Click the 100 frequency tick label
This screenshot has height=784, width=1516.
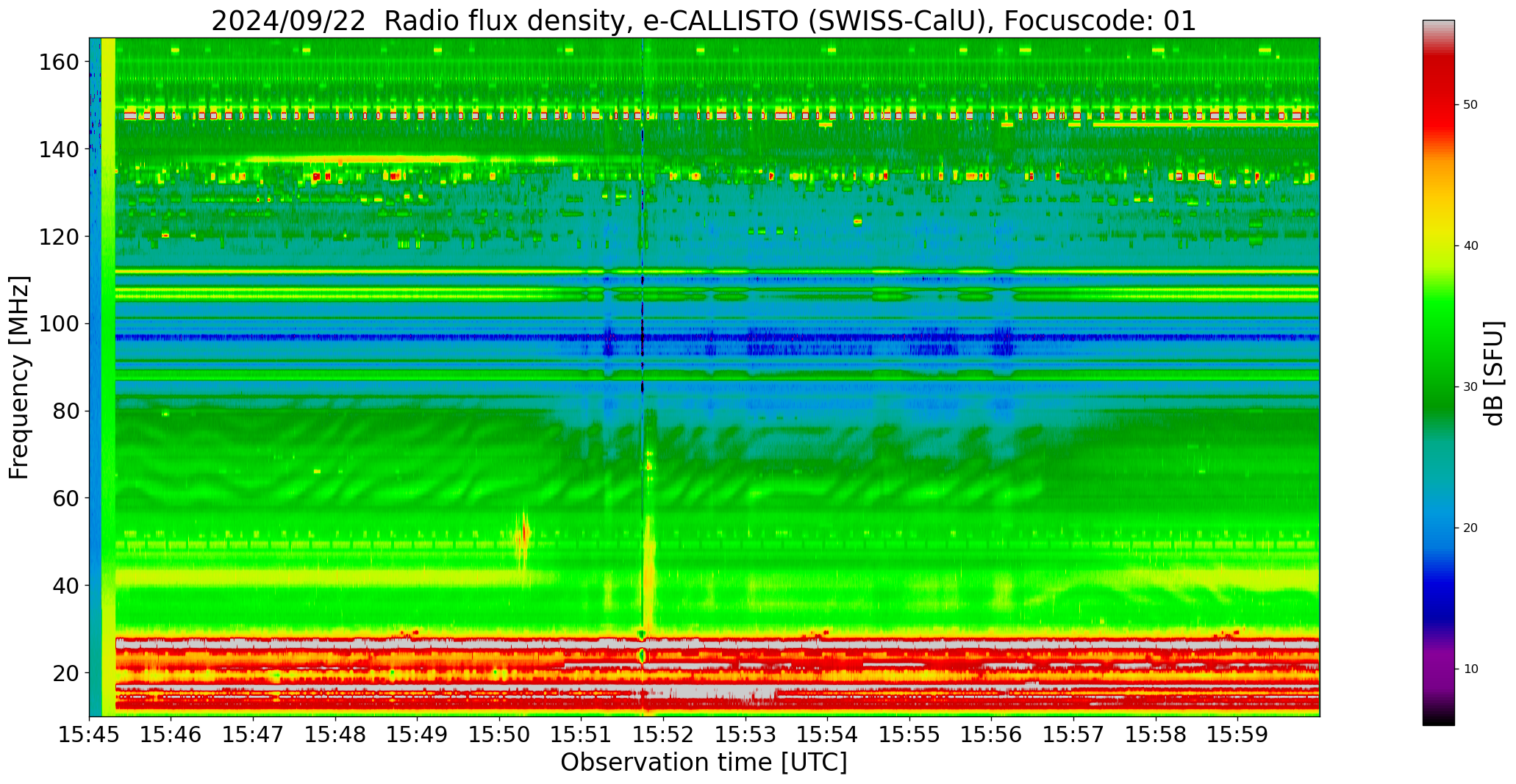(x=60, y=323)
